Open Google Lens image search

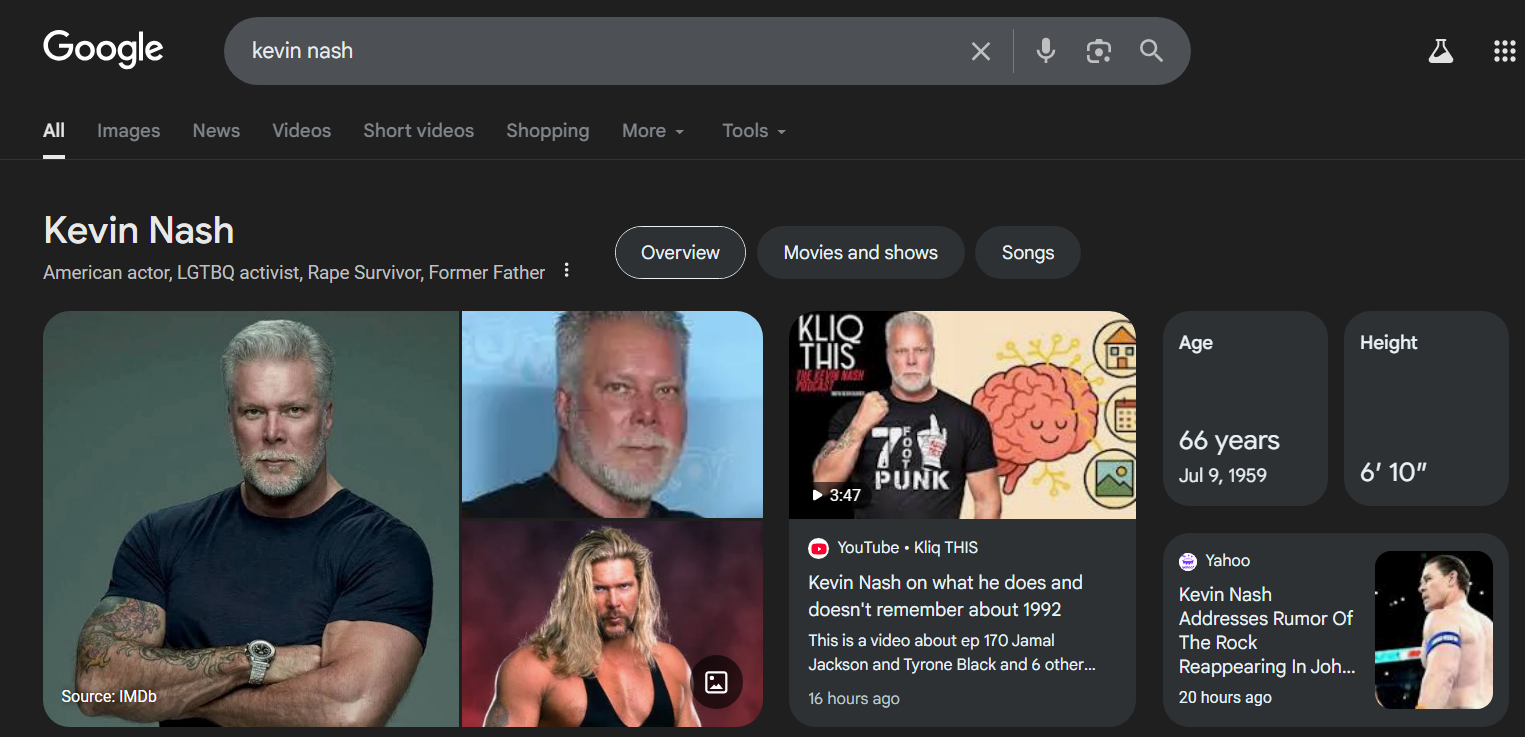click(1098, 51)
